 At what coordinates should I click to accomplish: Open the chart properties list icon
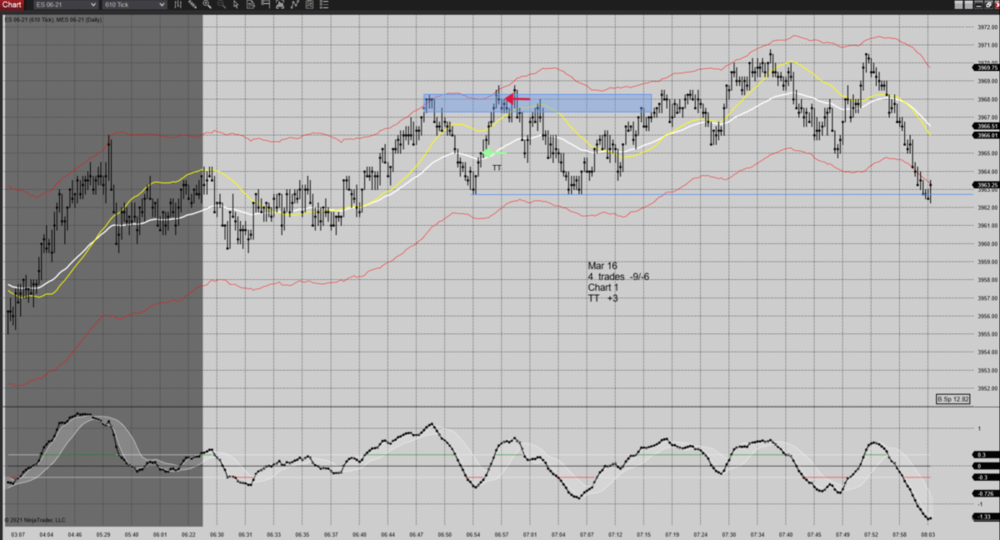(x=324, y=5)
